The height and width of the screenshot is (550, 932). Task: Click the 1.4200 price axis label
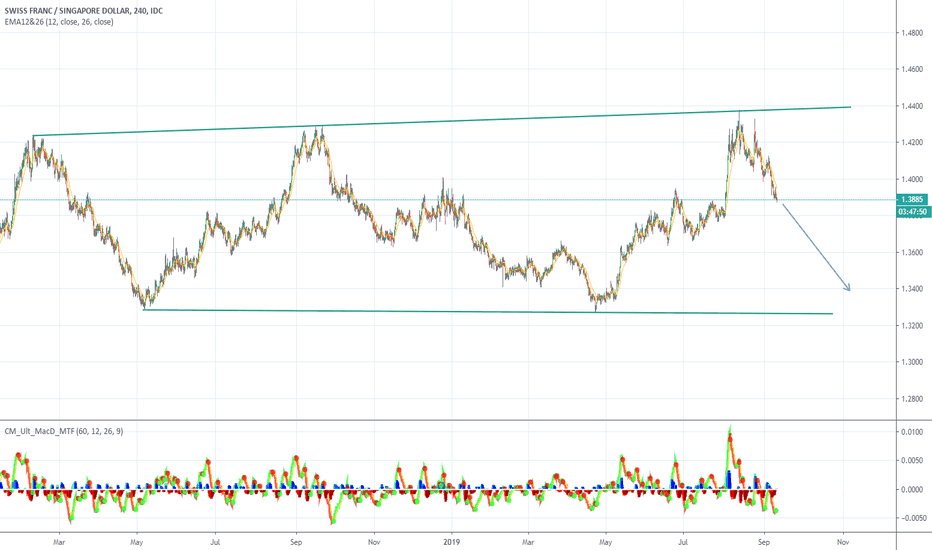[x=912, y=143]
